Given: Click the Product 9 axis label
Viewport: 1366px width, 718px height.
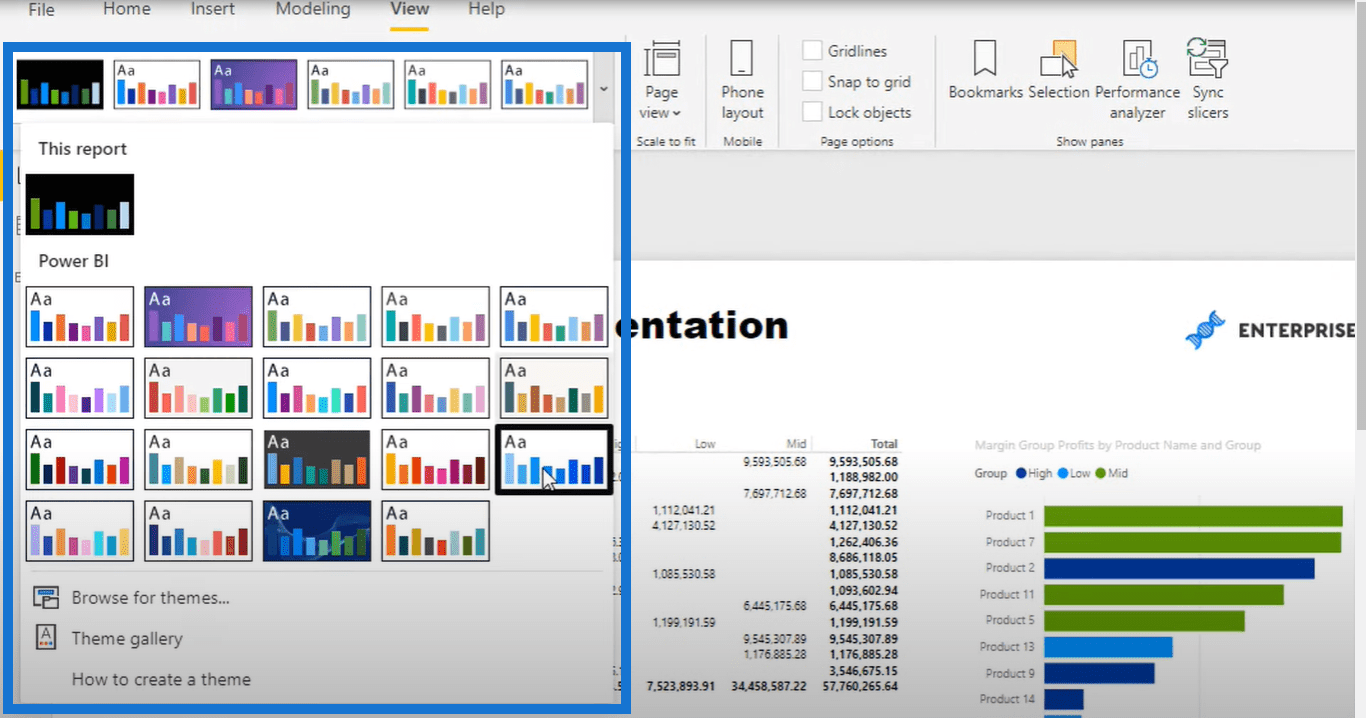Looking at the screenshot, I should point(1010,673).
